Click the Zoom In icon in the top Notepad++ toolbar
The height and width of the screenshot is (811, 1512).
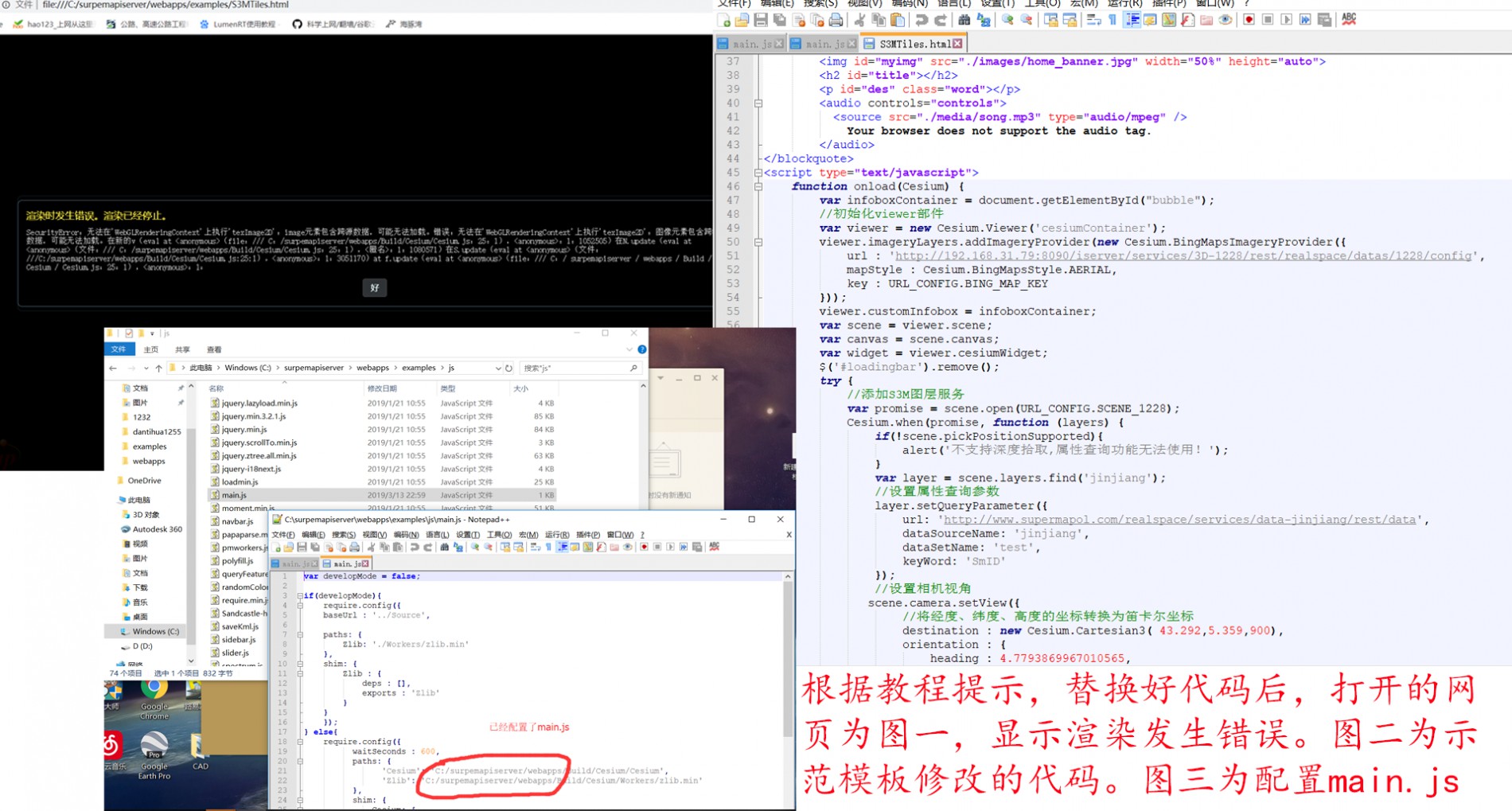click(x=1007, y=20)
